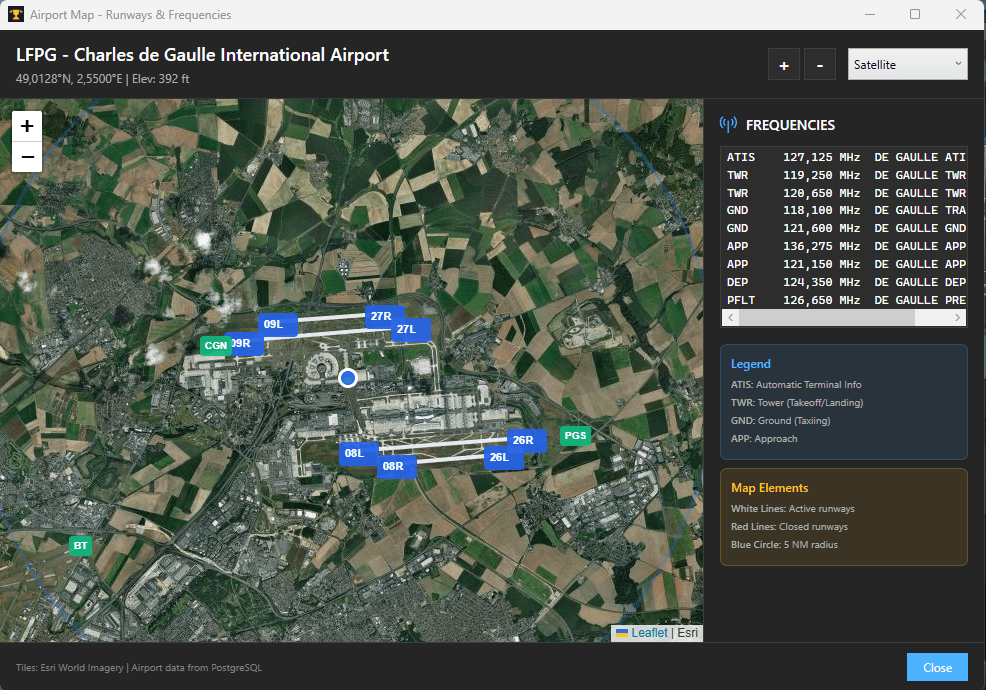The width and height of the screenshot is (986, 690).
Task: Select the ATIS 127,125 MHz row
Action: click(x=845, y=157)
